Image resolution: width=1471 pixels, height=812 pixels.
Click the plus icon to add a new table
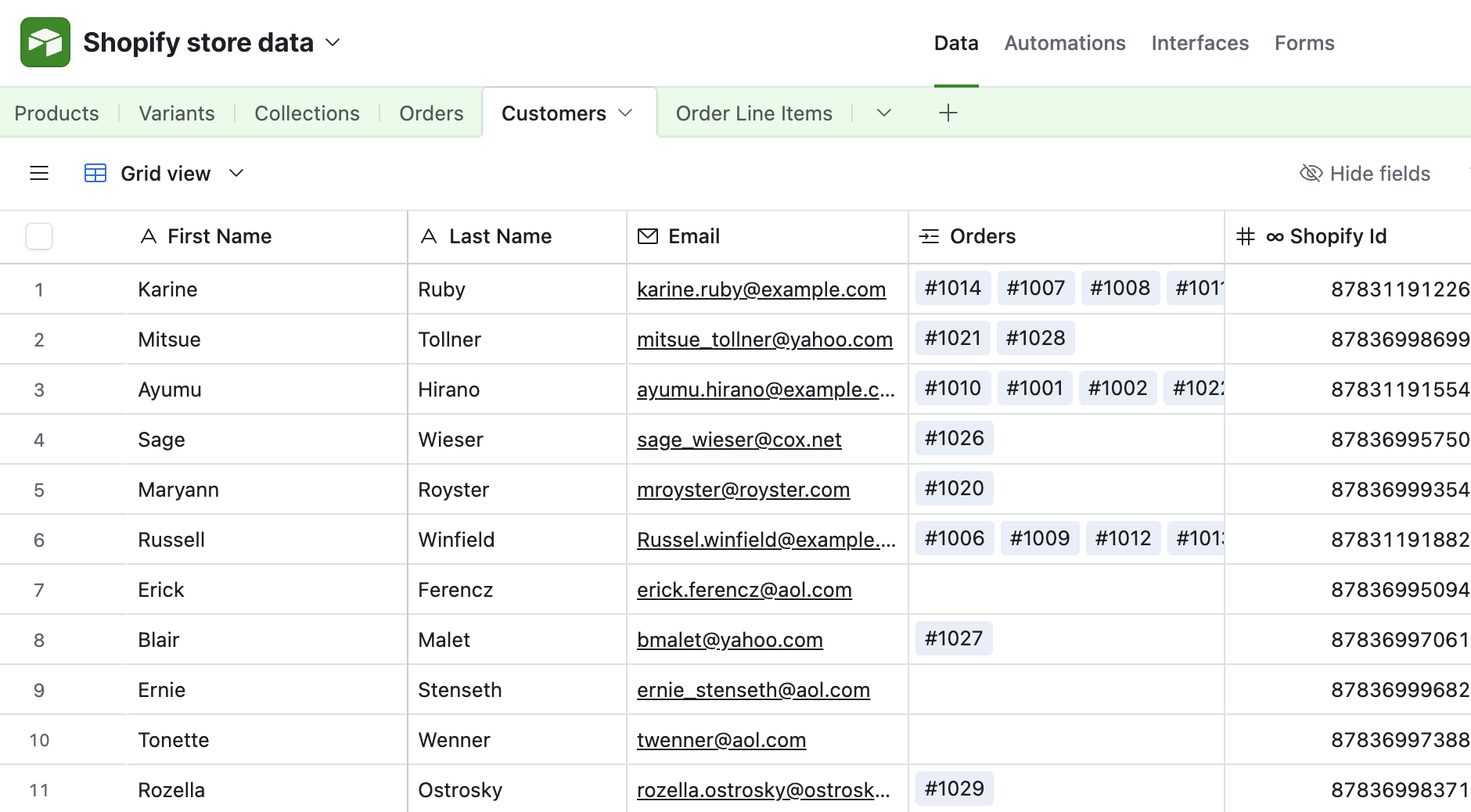coord(948,113)
